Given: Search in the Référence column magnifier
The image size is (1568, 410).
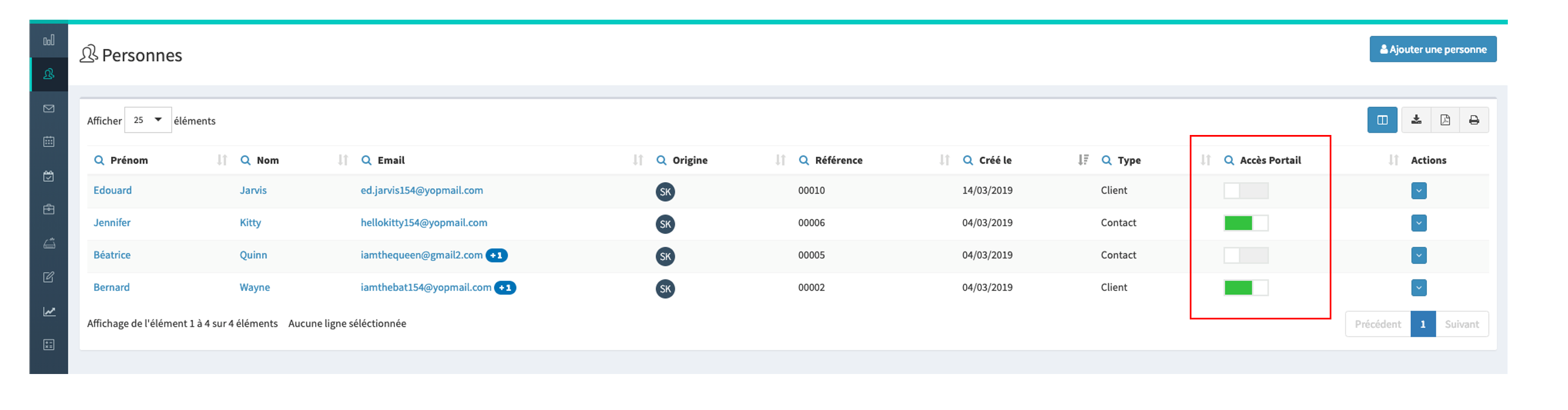Looking at the screenshot, I should coord(804,160).
